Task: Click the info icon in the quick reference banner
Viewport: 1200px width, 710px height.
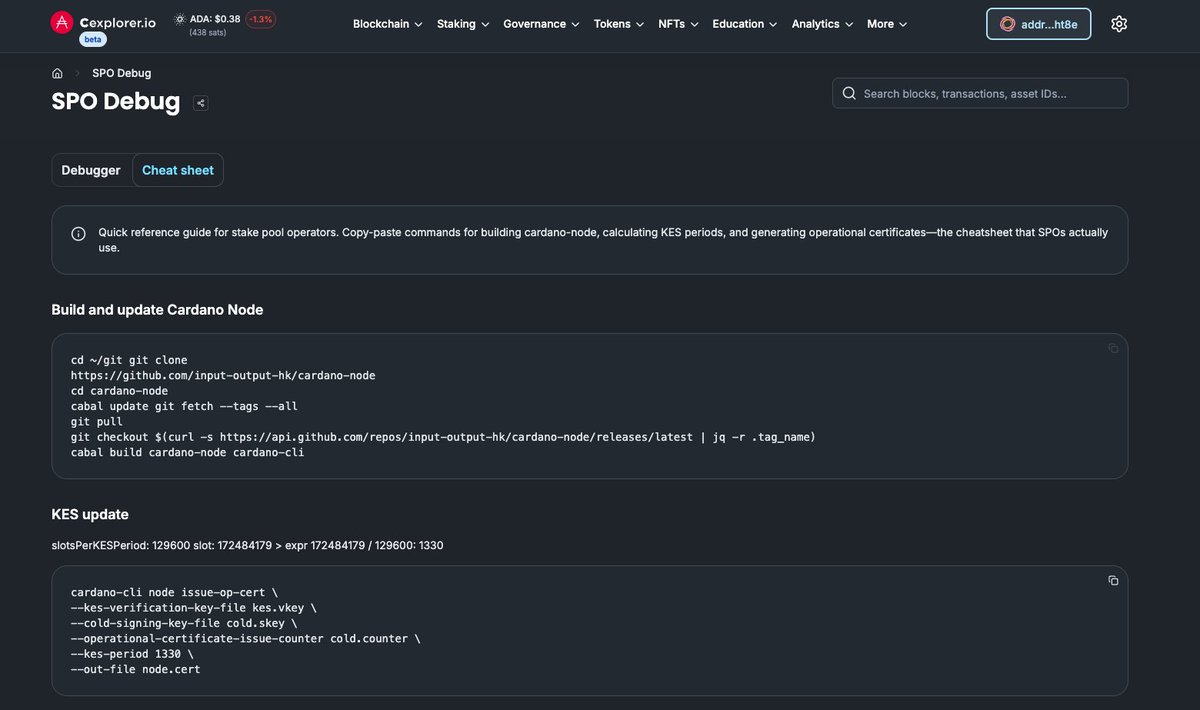Action: tap(78, 232)
